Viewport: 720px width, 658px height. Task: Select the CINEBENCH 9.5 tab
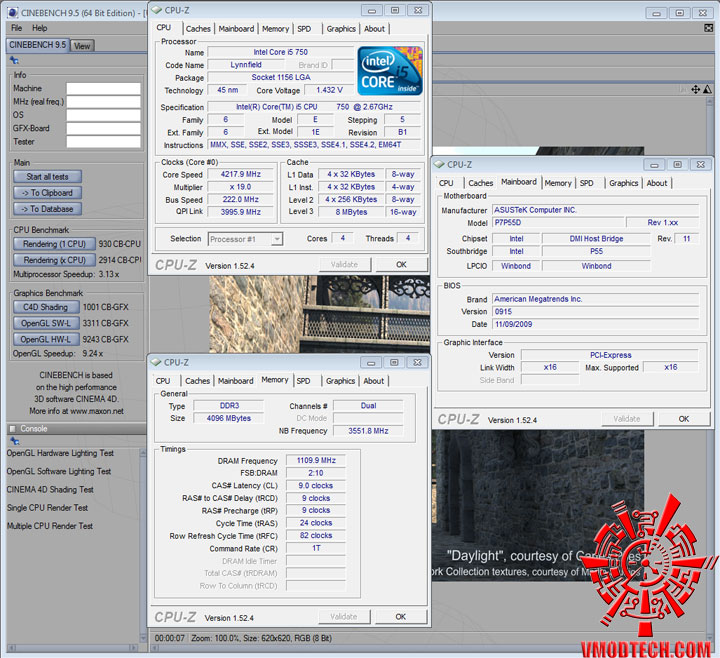[38, 45]
